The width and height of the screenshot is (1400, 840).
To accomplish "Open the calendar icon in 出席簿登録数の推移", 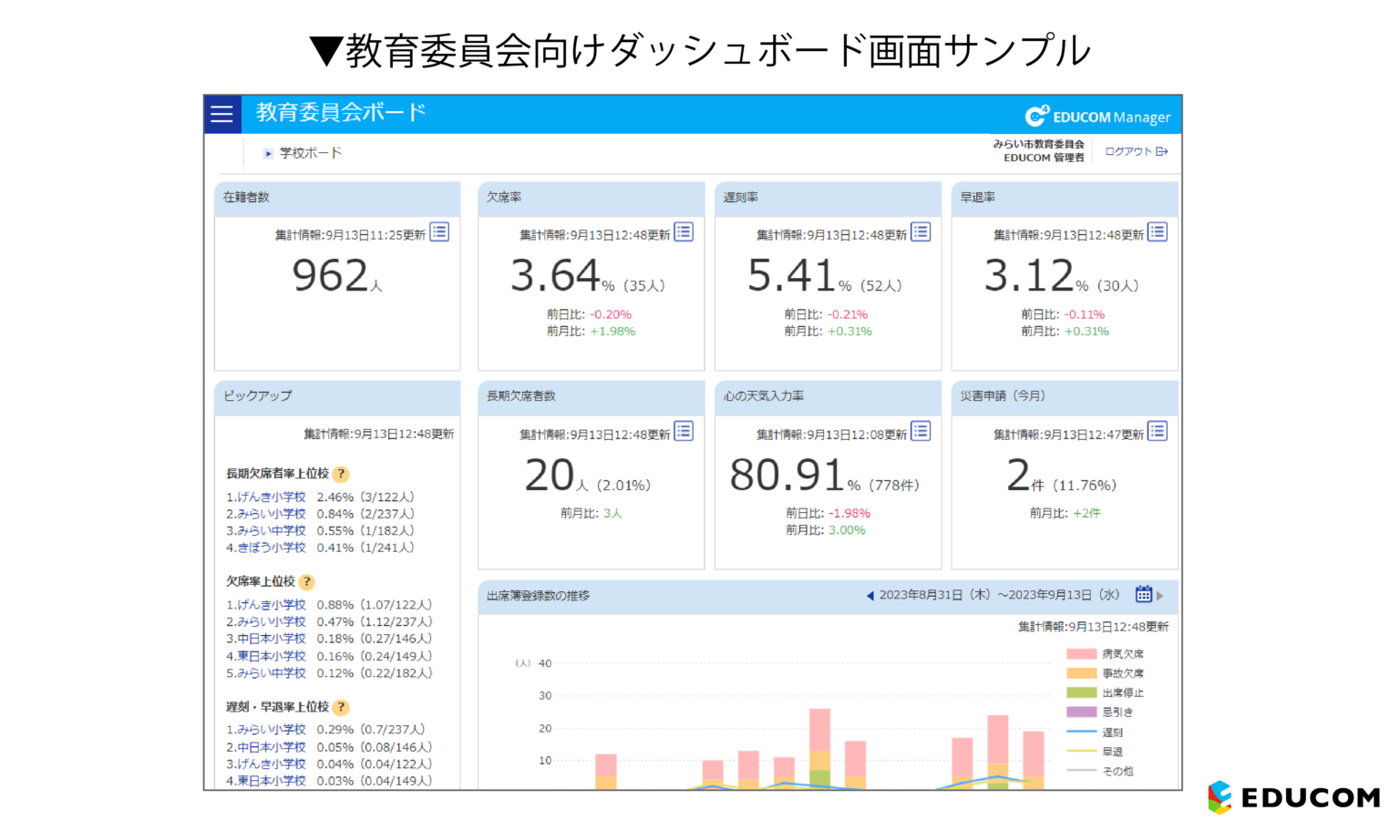I will [x=1143, y=593].
